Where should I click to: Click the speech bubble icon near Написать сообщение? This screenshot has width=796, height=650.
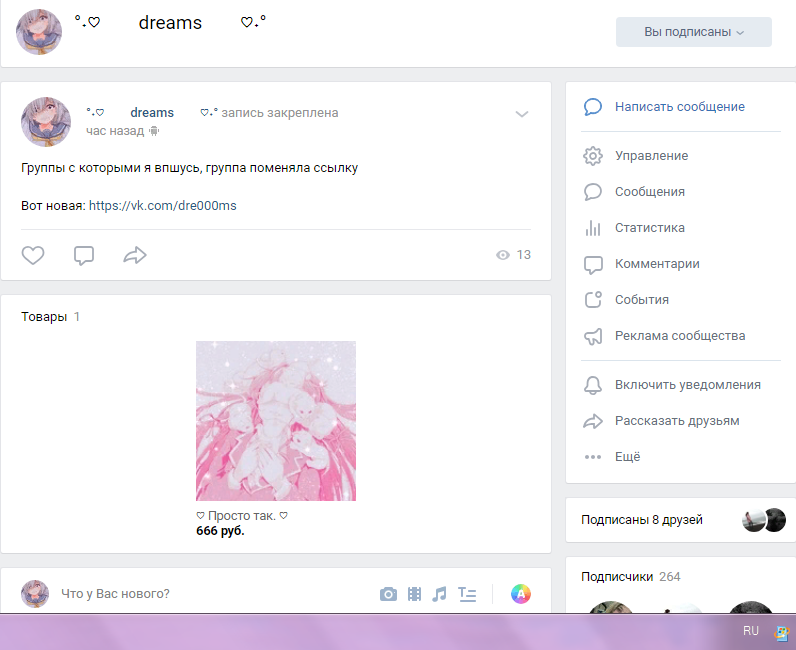point(592,107)
